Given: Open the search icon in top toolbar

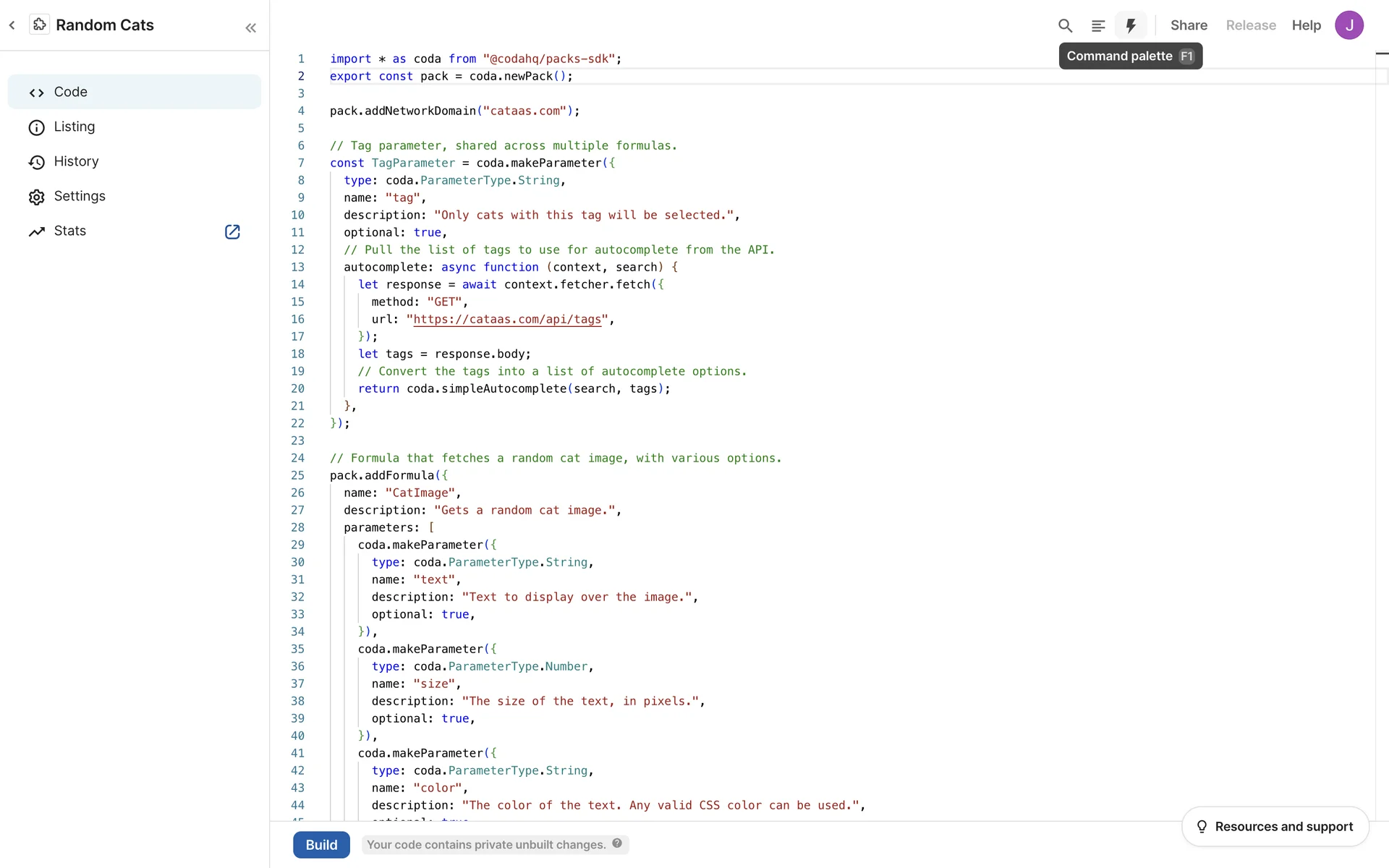Looking at the screenshot, I should (x=1065, y=26).
